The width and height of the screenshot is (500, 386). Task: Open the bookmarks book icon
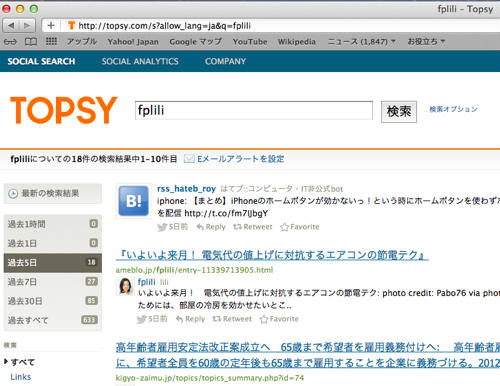tap(31, 42)
